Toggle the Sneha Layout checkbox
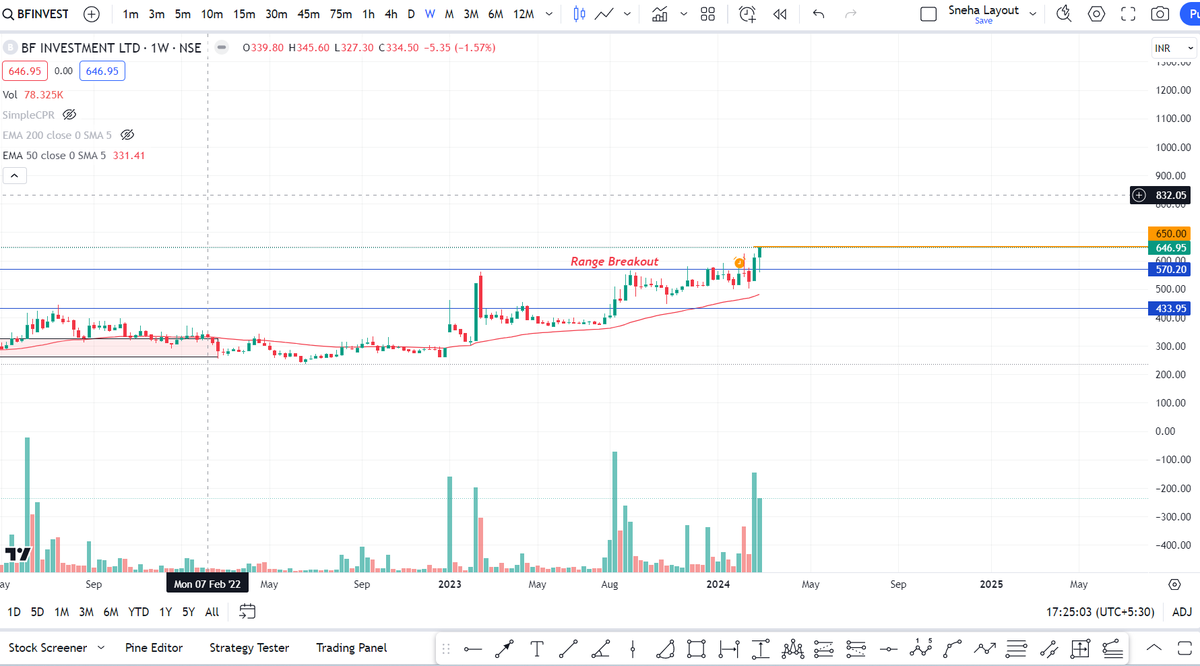 point(928,14)
